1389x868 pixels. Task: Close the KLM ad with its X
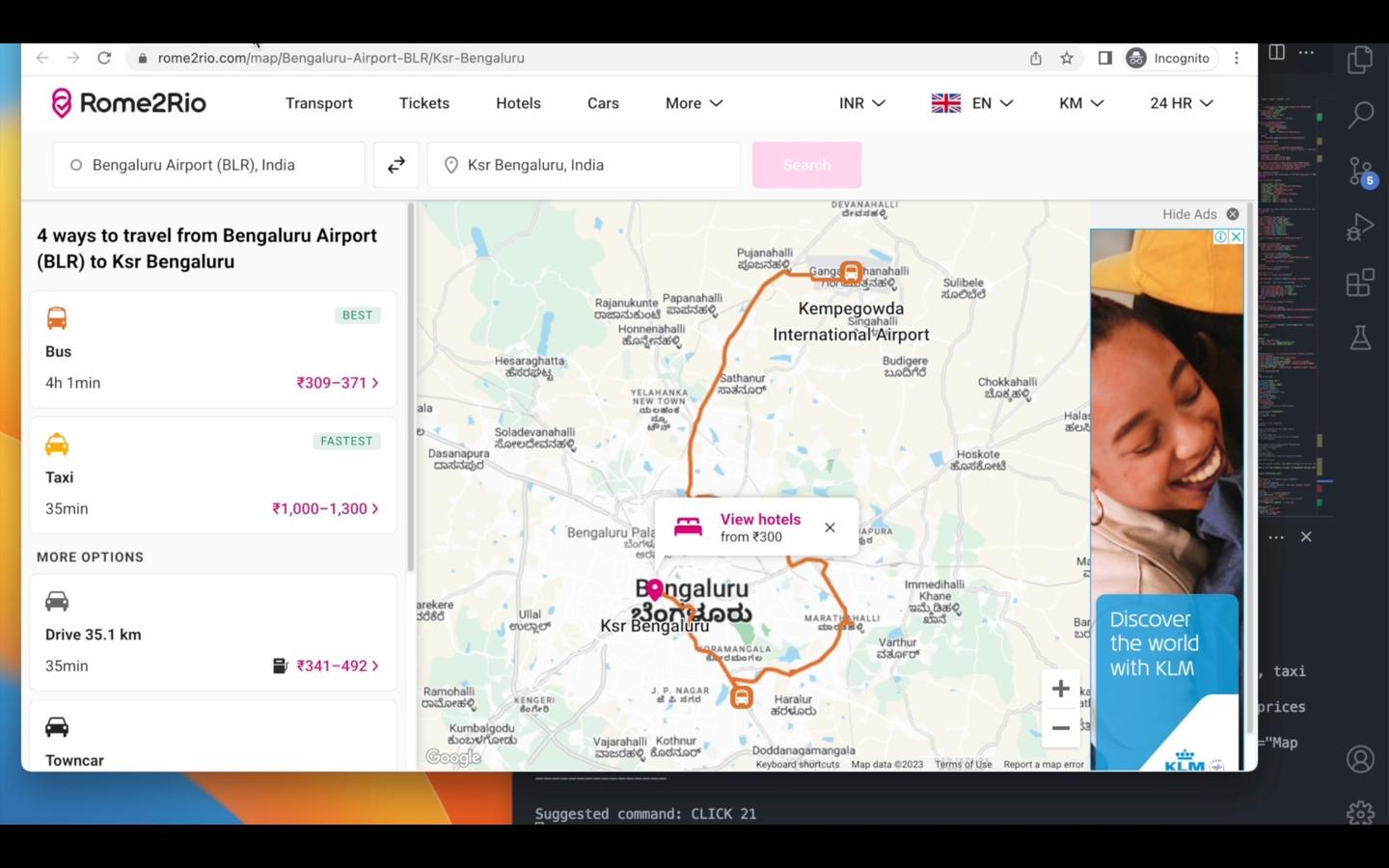(1237, 236)
